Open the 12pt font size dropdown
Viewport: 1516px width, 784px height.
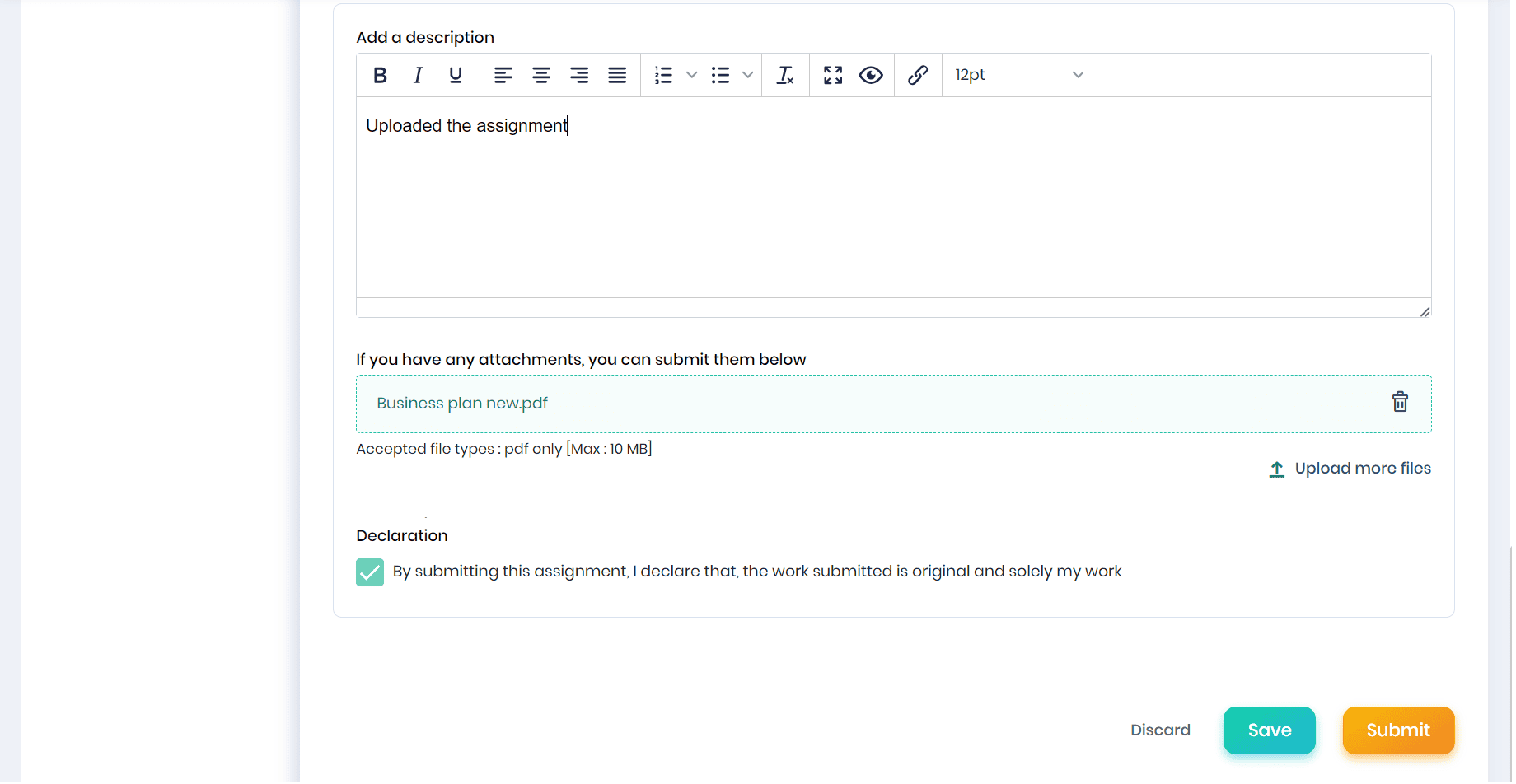coord(1019,75)
